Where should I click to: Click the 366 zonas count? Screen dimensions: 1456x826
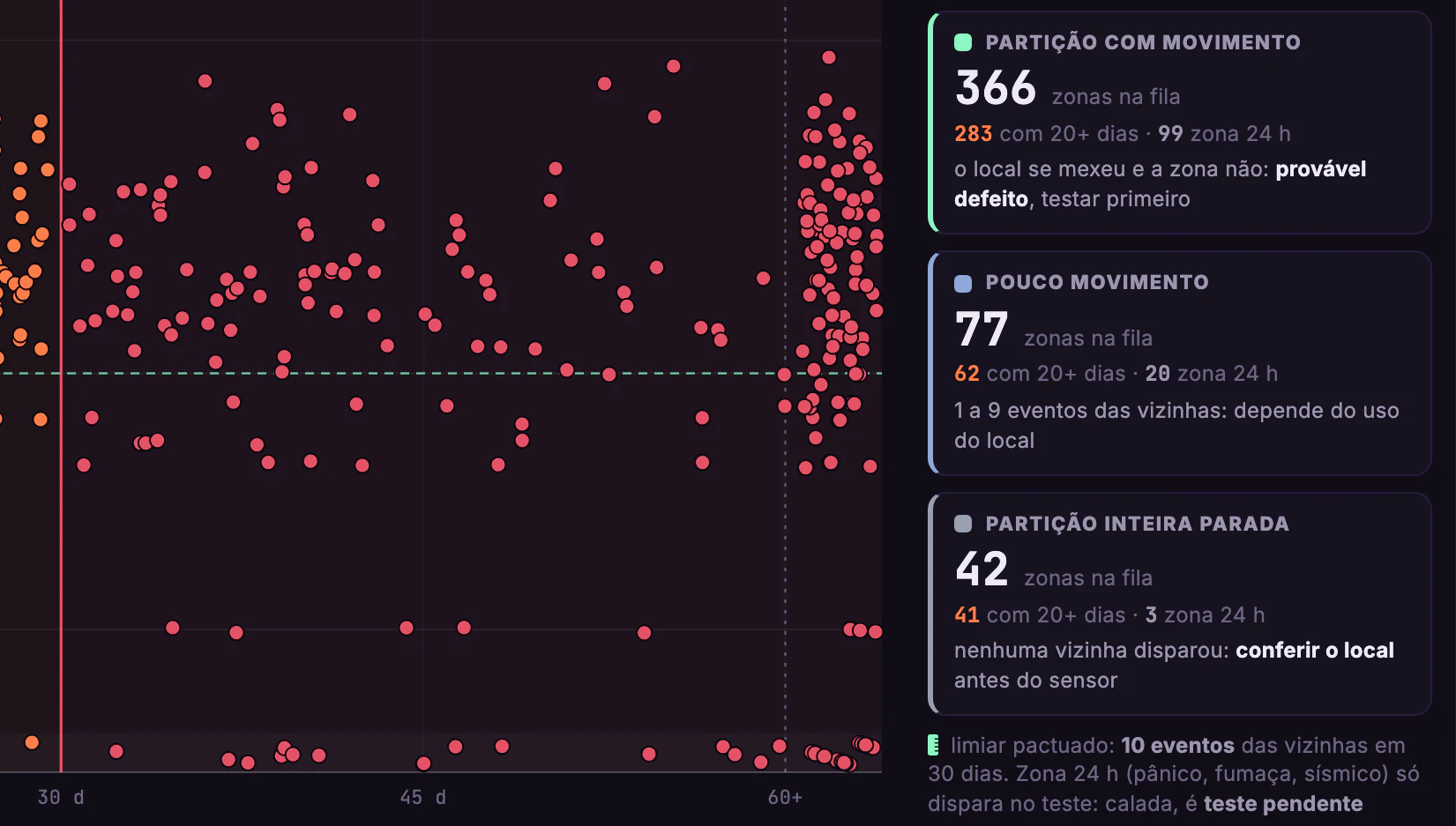tap(996, 88)
